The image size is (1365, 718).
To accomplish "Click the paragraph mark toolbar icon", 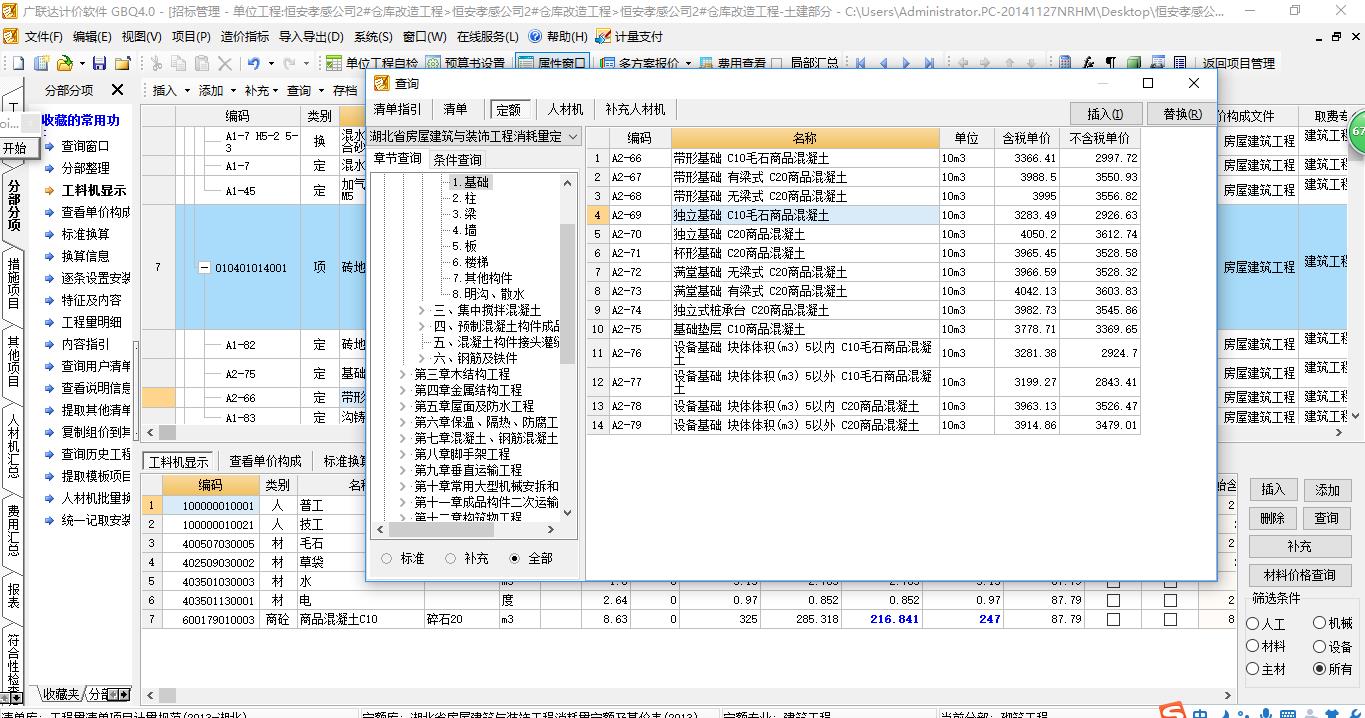I will (1111, 63).
